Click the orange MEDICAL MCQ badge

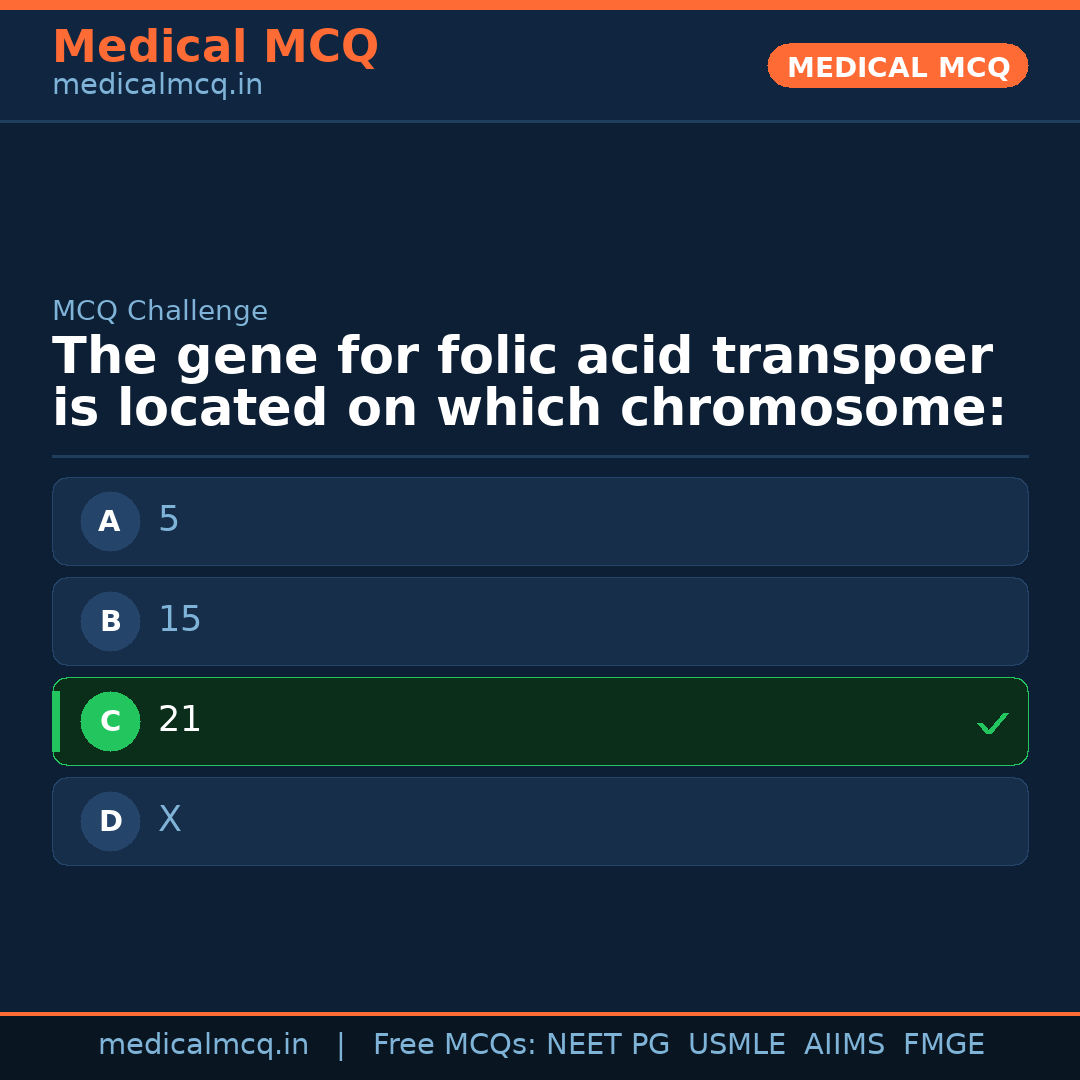(897, 67)
